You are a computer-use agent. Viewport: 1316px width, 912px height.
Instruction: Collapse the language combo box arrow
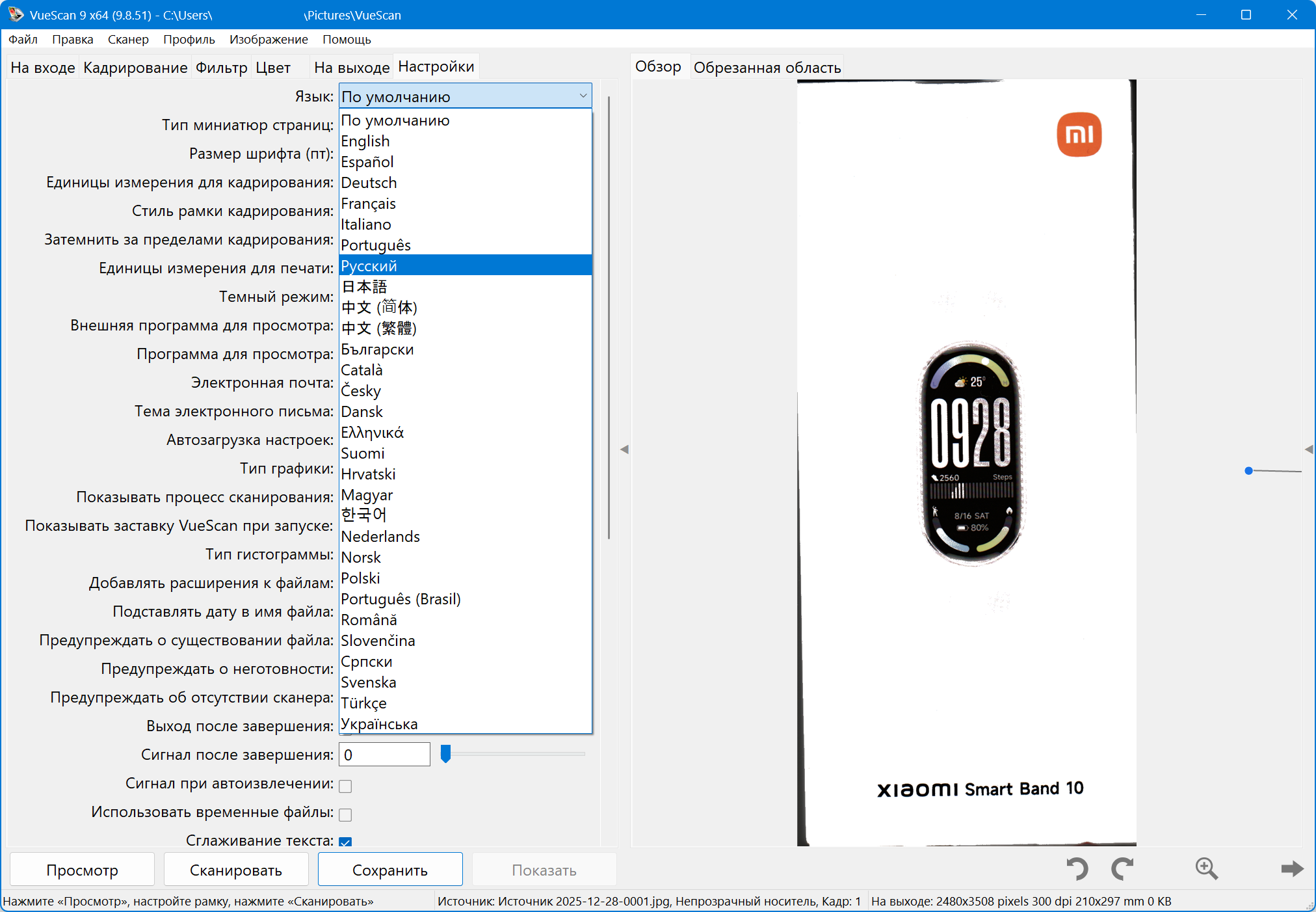pyautogui.click(x=583, y=96)
